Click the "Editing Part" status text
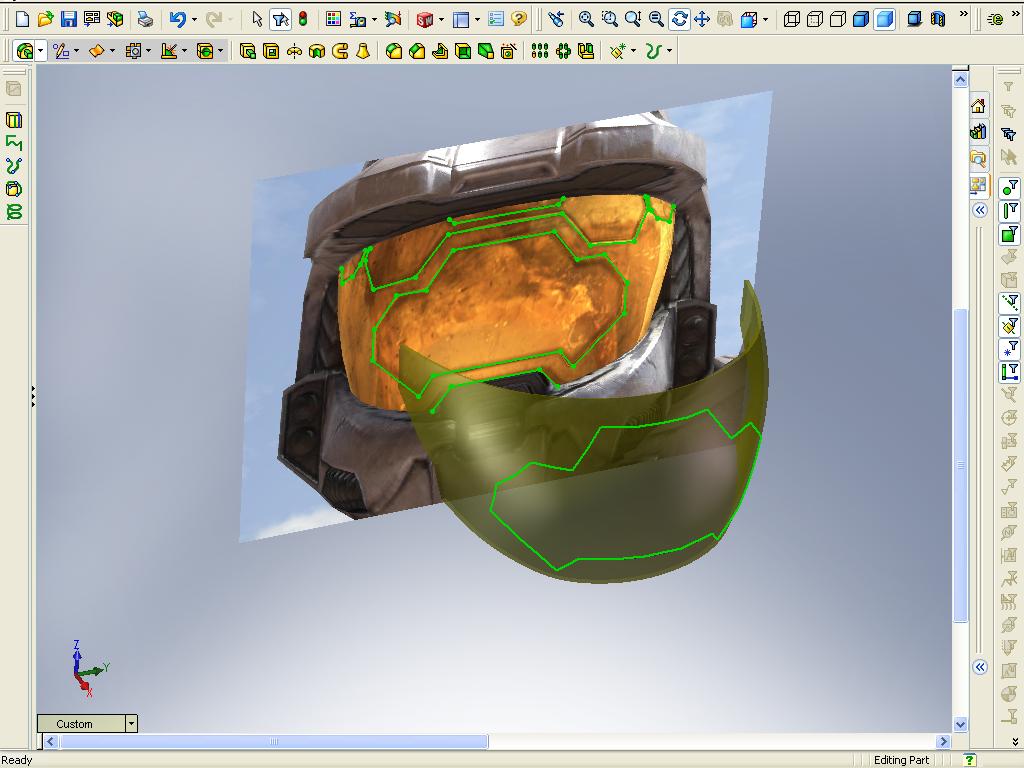Image resolution: width=1024 pixels, height=768 pixels. (x=901, y=760)
